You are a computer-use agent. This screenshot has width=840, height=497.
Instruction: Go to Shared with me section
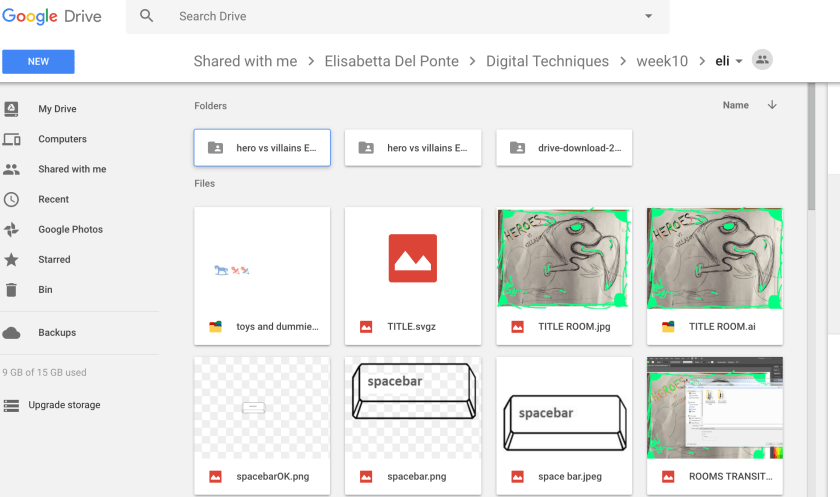71,169
